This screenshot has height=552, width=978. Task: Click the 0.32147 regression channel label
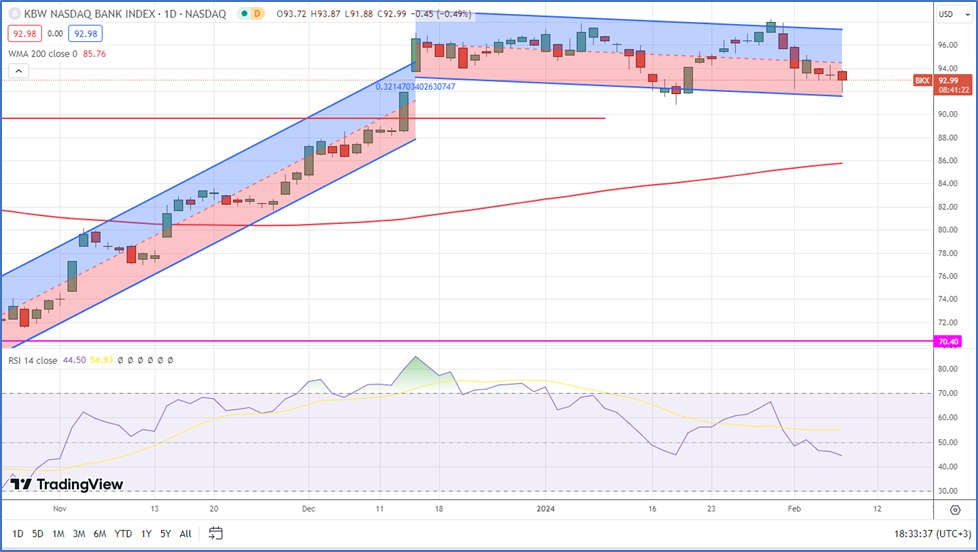point(415,87)
